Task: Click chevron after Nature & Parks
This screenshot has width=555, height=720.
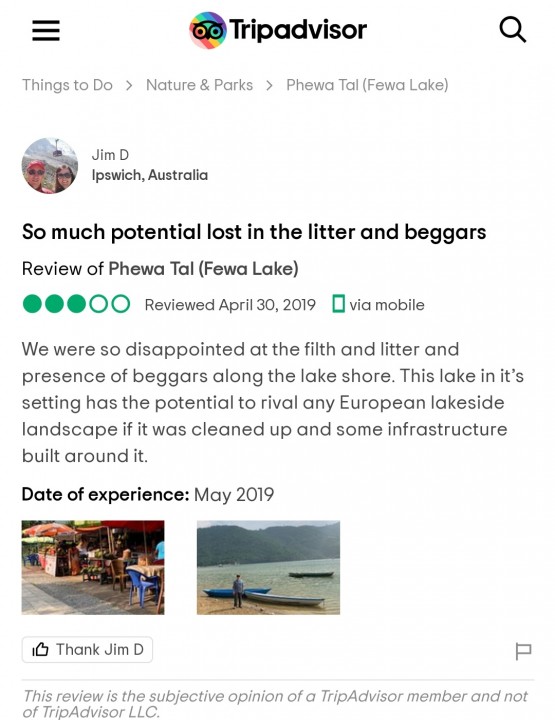Action: (x=269, y=85)
